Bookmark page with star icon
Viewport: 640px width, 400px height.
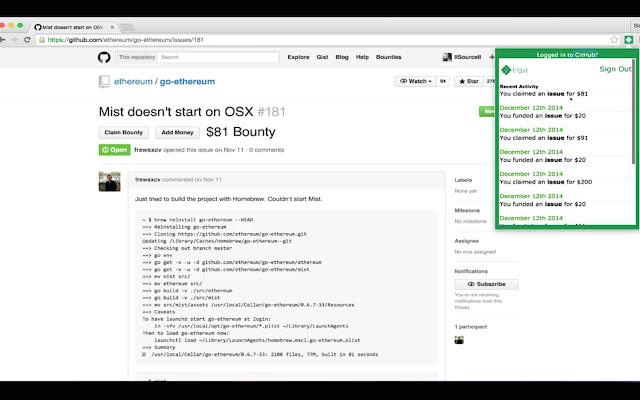click(614, 40)
